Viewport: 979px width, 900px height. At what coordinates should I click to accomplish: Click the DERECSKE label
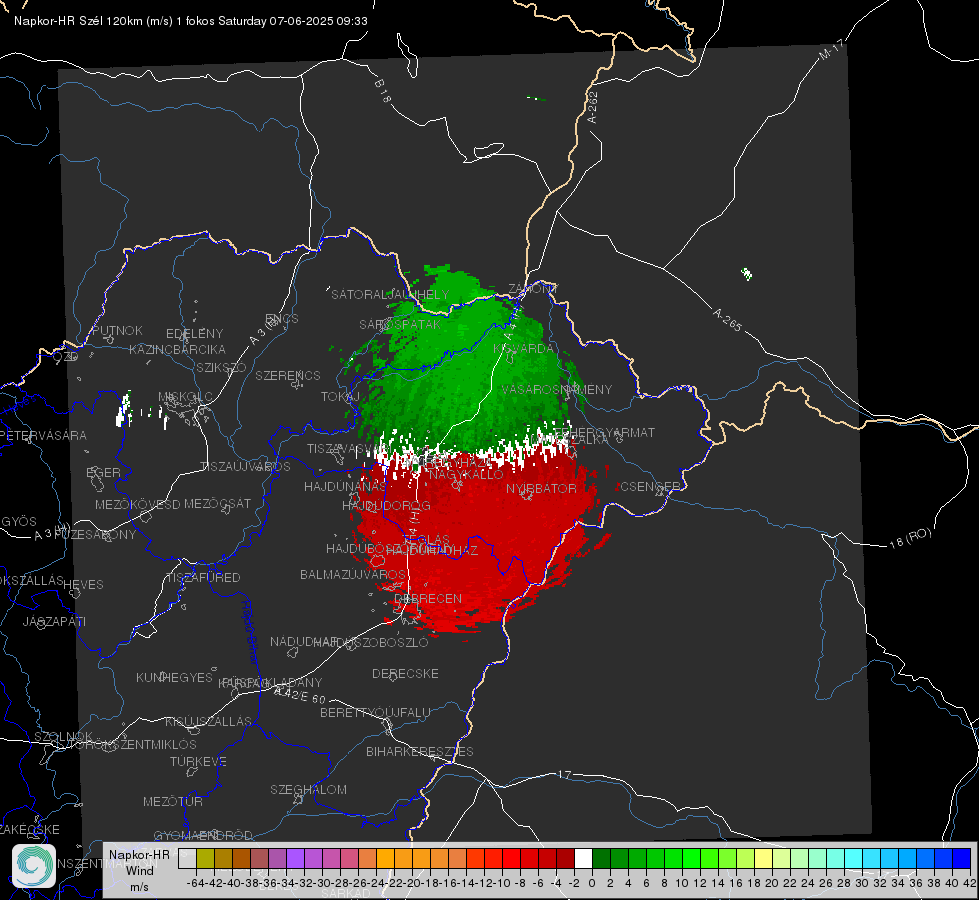tap(405, 674)
